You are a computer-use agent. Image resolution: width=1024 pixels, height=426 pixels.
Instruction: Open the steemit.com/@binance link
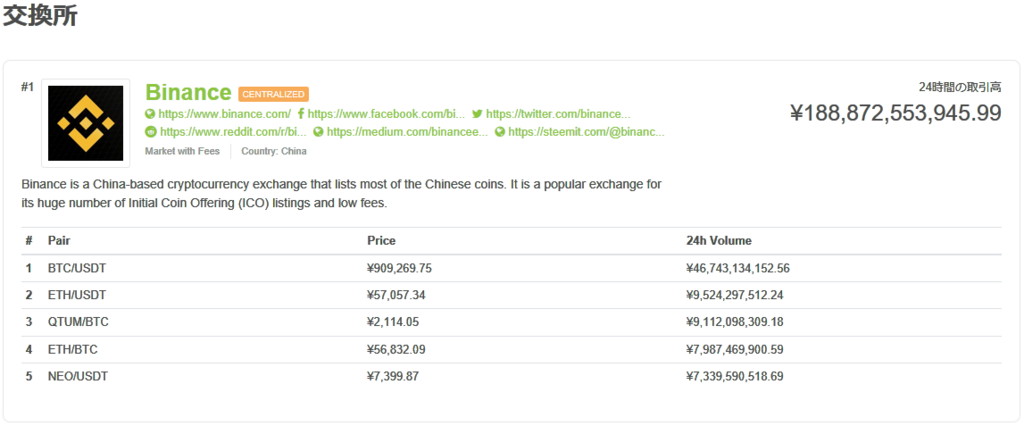(x=586, y=132)
